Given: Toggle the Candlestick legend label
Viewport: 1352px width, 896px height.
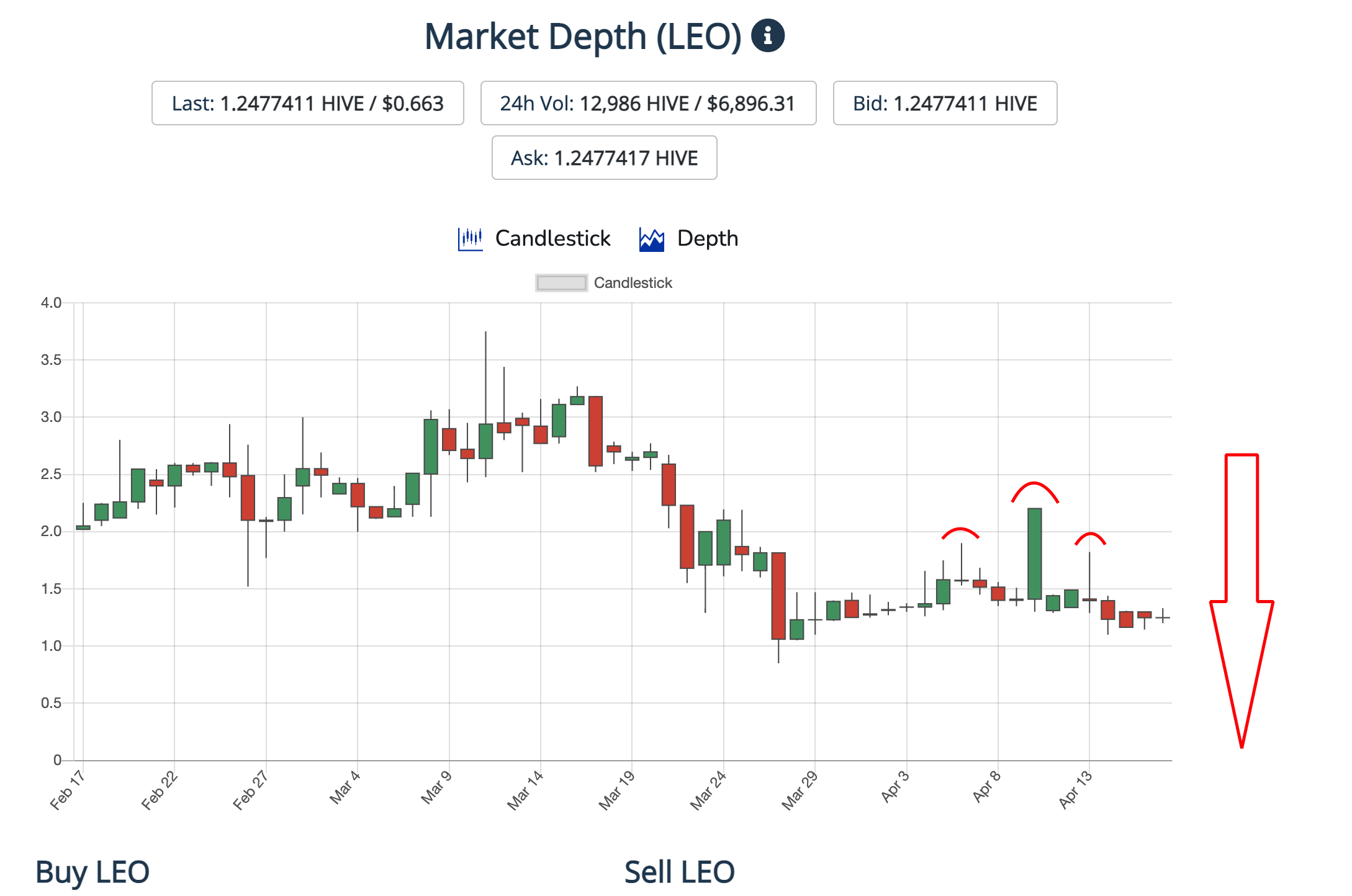Looking at the screenshot, I should pyautogui.click(x=633, y=283).
